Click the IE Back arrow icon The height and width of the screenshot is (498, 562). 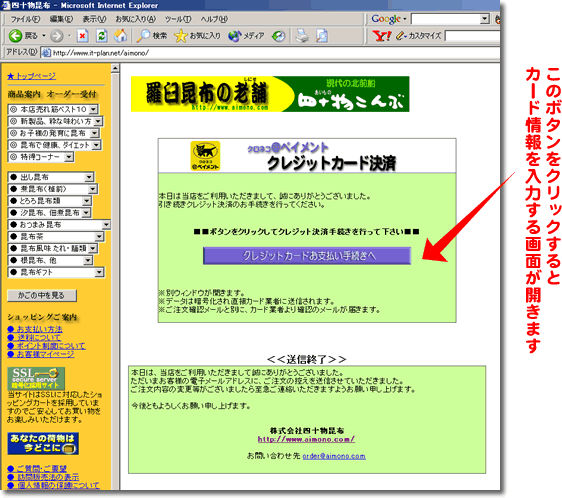[15, 35]
